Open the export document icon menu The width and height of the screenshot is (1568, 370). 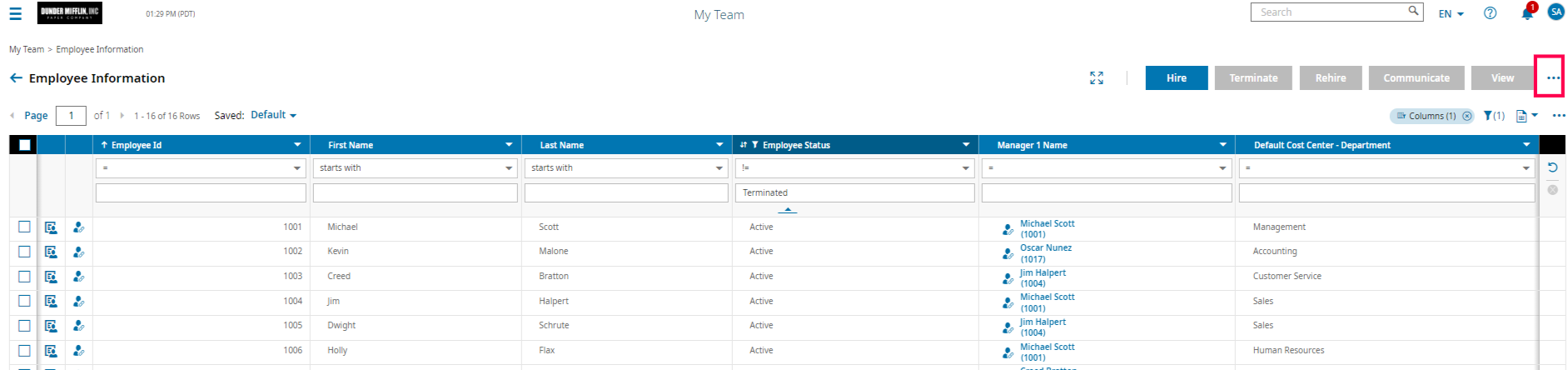pyautogui.click(x=1526, y=116)
